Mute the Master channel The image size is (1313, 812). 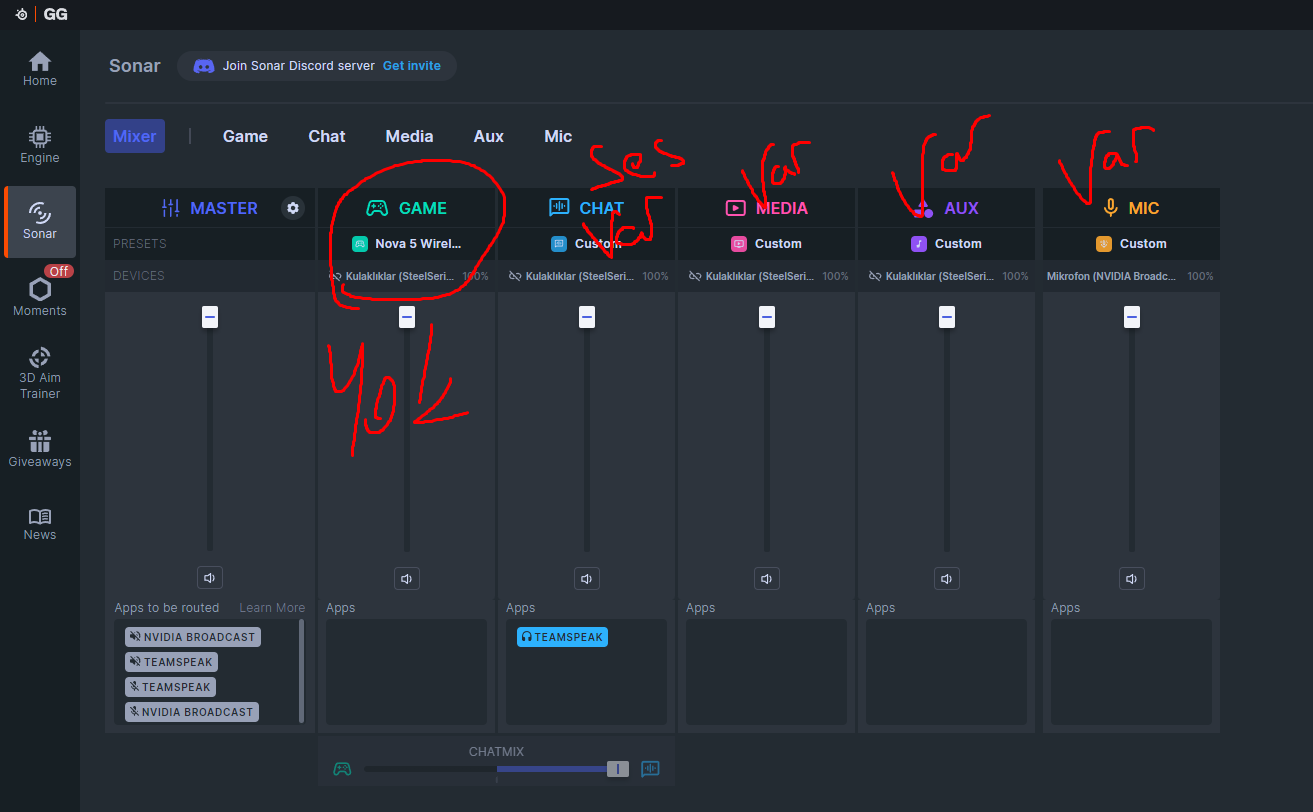click(210, 578)
